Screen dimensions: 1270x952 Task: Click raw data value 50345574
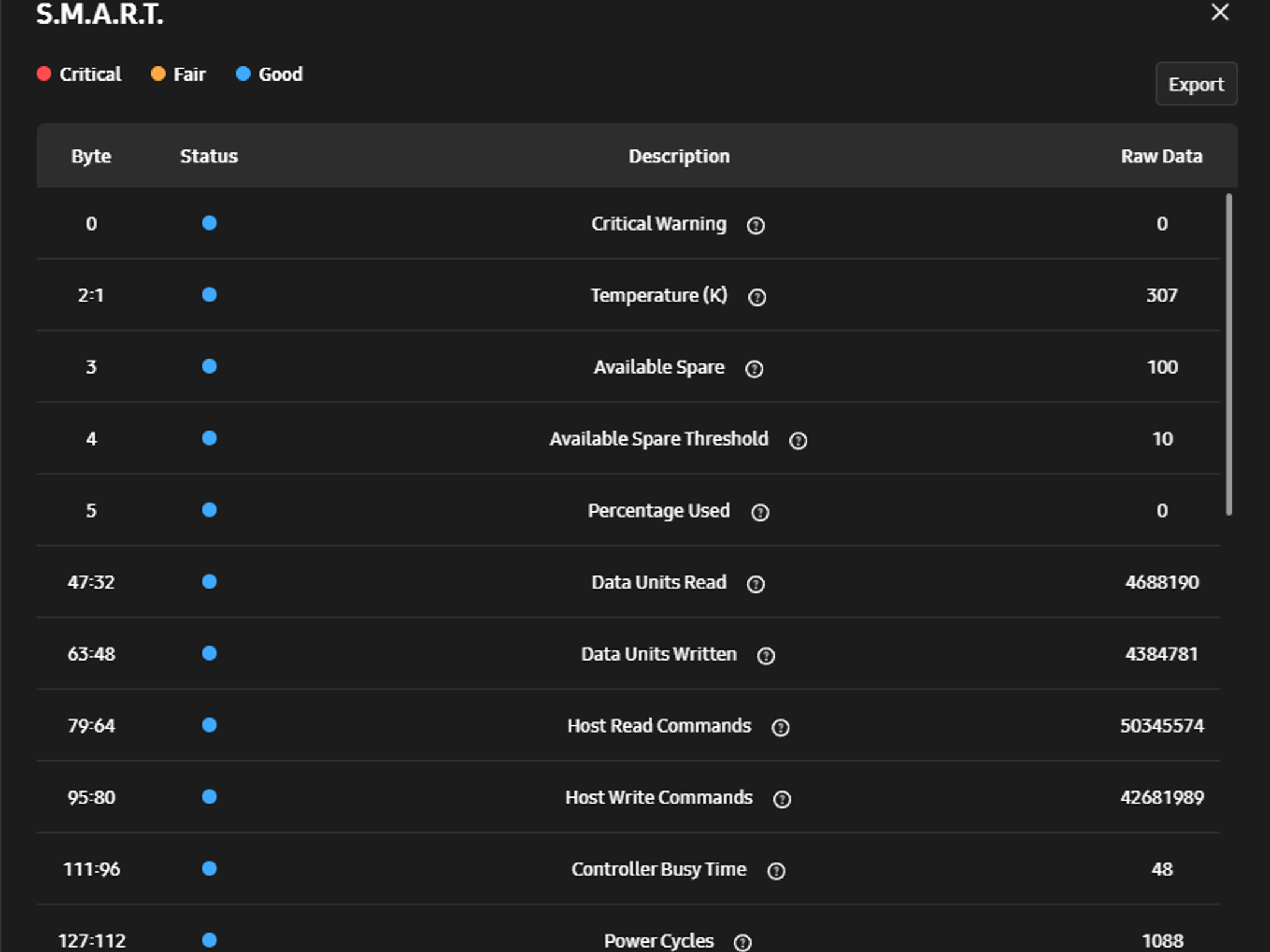click(1161, 726)
